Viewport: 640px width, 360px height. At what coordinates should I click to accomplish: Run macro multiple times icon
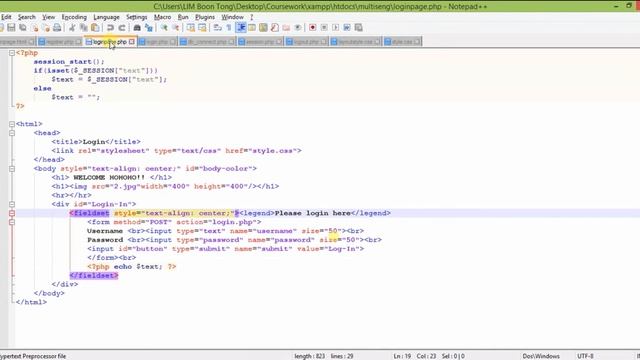pyautogui.click(x=347, y=28)
